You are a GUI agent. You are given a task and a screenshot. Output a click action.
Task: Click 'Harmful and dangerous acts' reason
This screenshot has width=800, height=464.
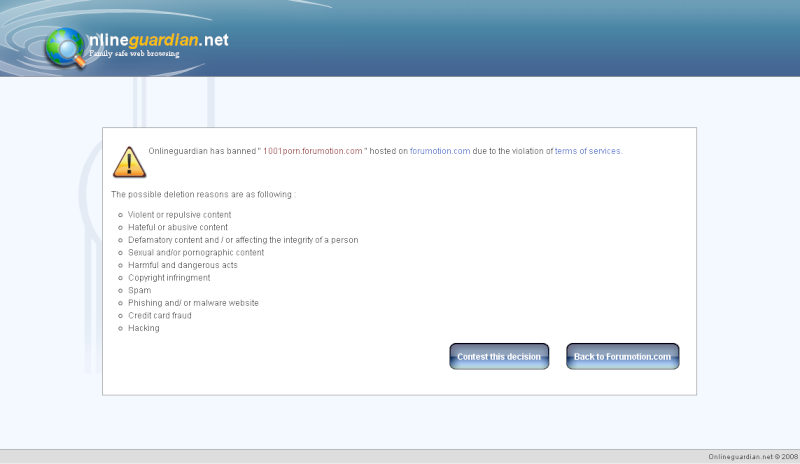(183, 265)
